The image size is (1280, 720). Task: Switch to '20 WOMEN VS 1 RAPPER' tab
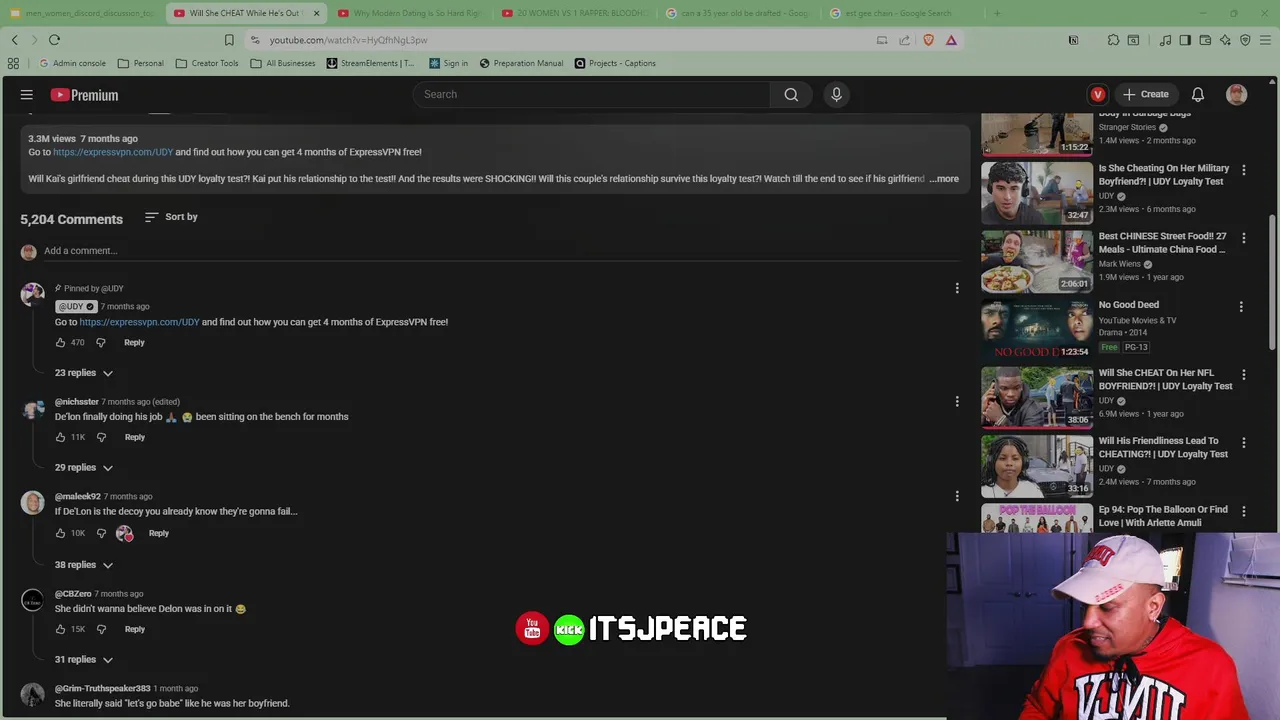(x=574, y=13)
